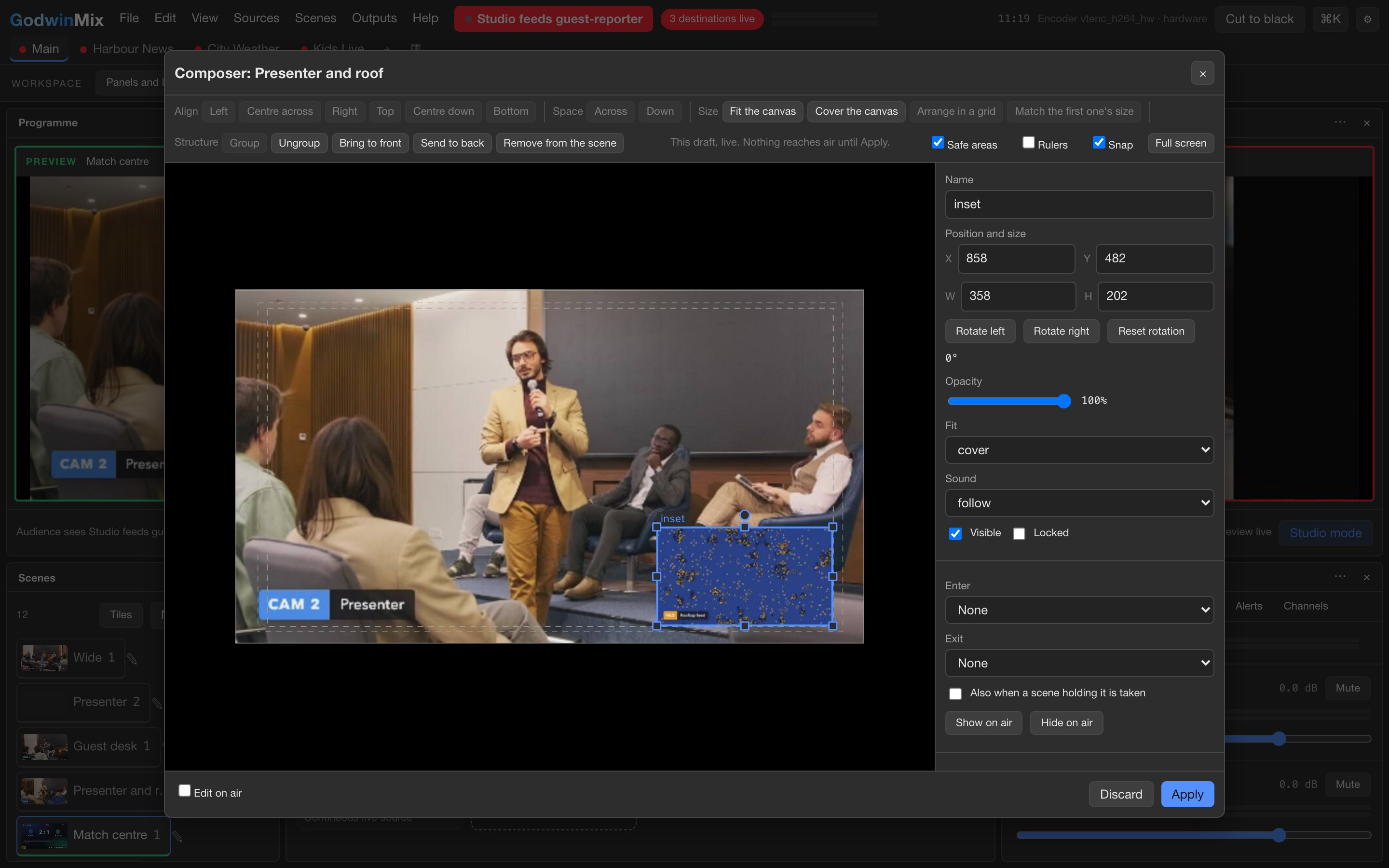The width and height of the screenshot is (1389, 868).
Task: Open Programme panel options dots
Action: (1340, 122)
